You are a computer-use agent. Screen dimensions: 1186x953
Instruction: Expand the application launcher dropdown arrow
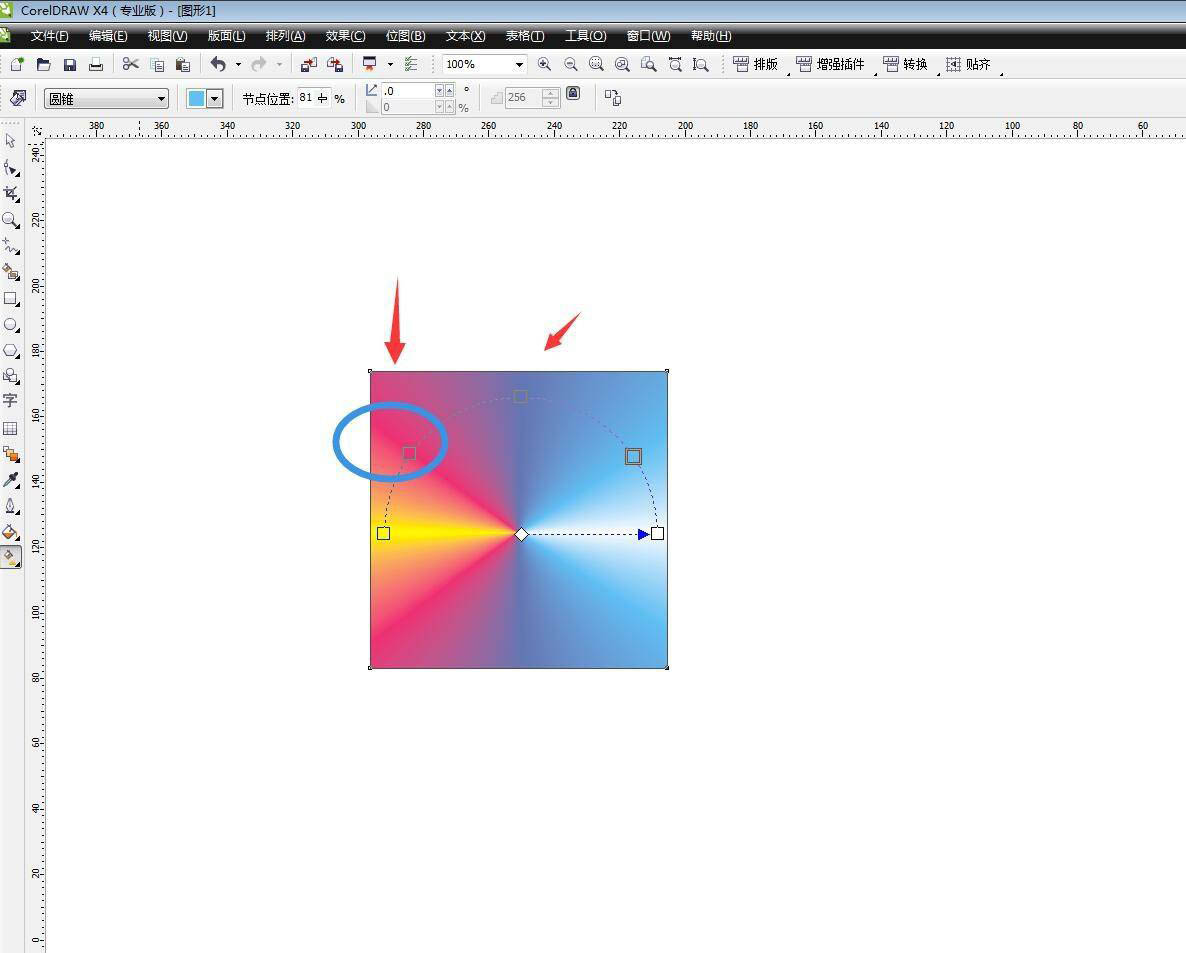(x=390, y=64)
